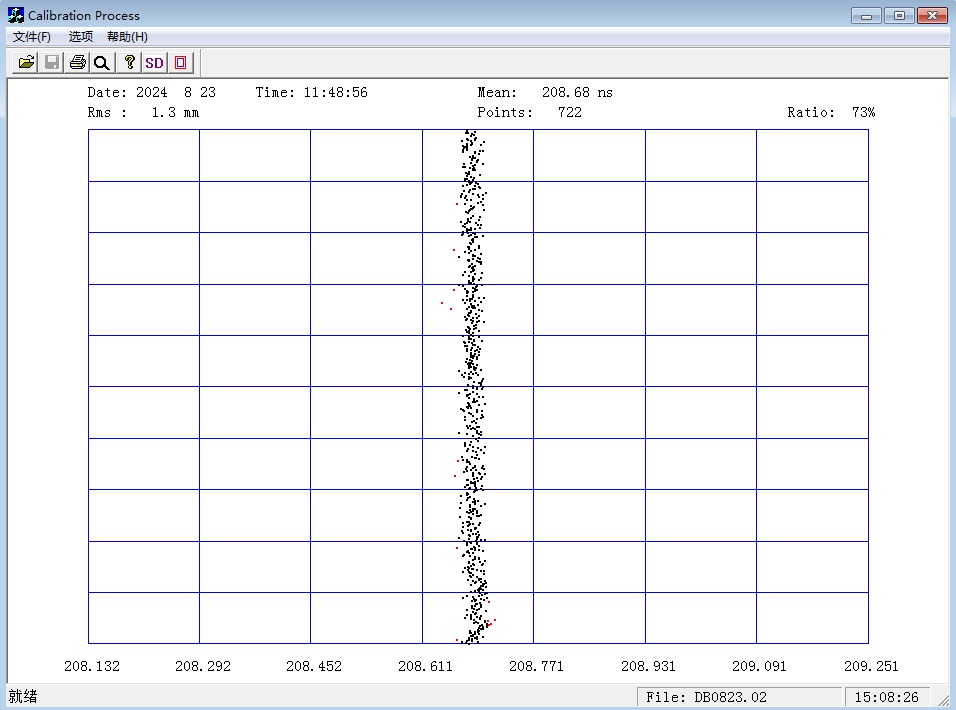
Task: Click the red rectangle toolbar icon
Action: click(180, 62)
